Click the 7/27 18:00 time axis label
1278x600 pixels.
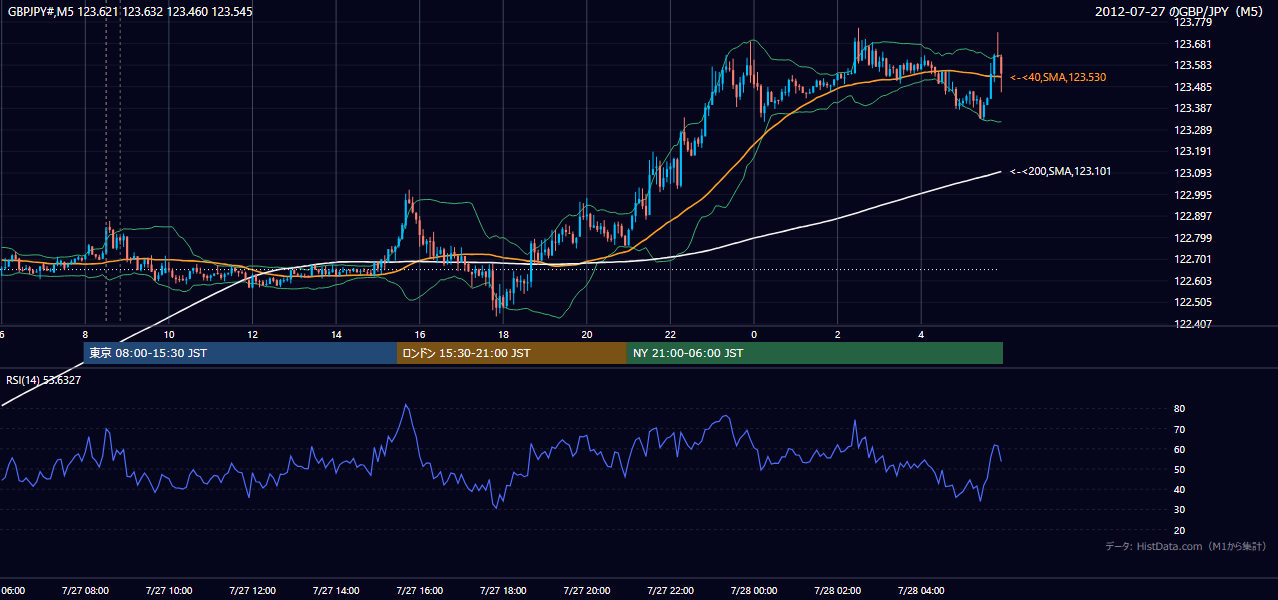click(x=502, y=590)
